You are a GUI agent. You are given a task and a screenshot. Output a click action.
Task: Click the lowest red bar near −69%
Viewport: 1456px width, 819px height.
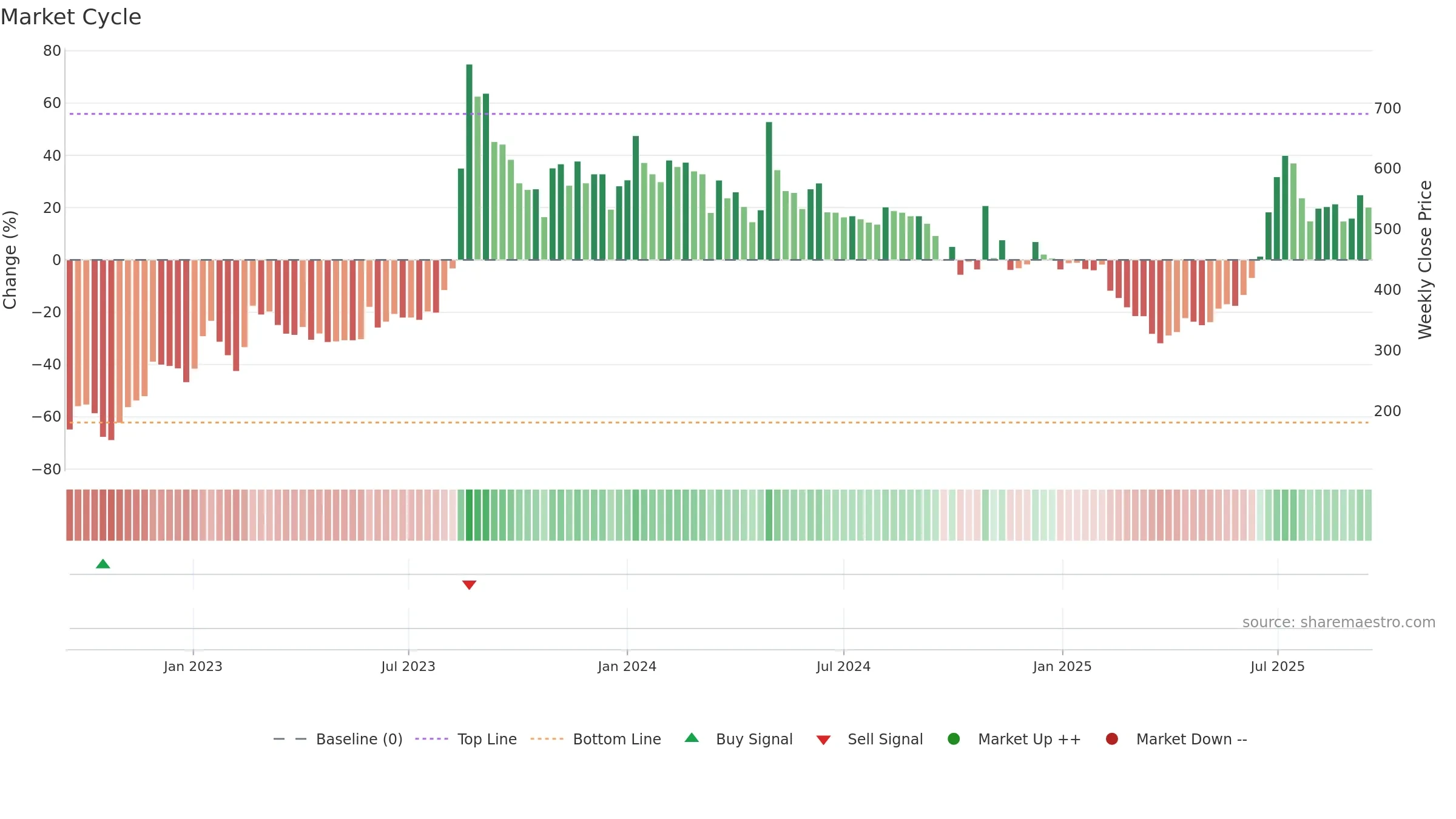tap(111, 350)
